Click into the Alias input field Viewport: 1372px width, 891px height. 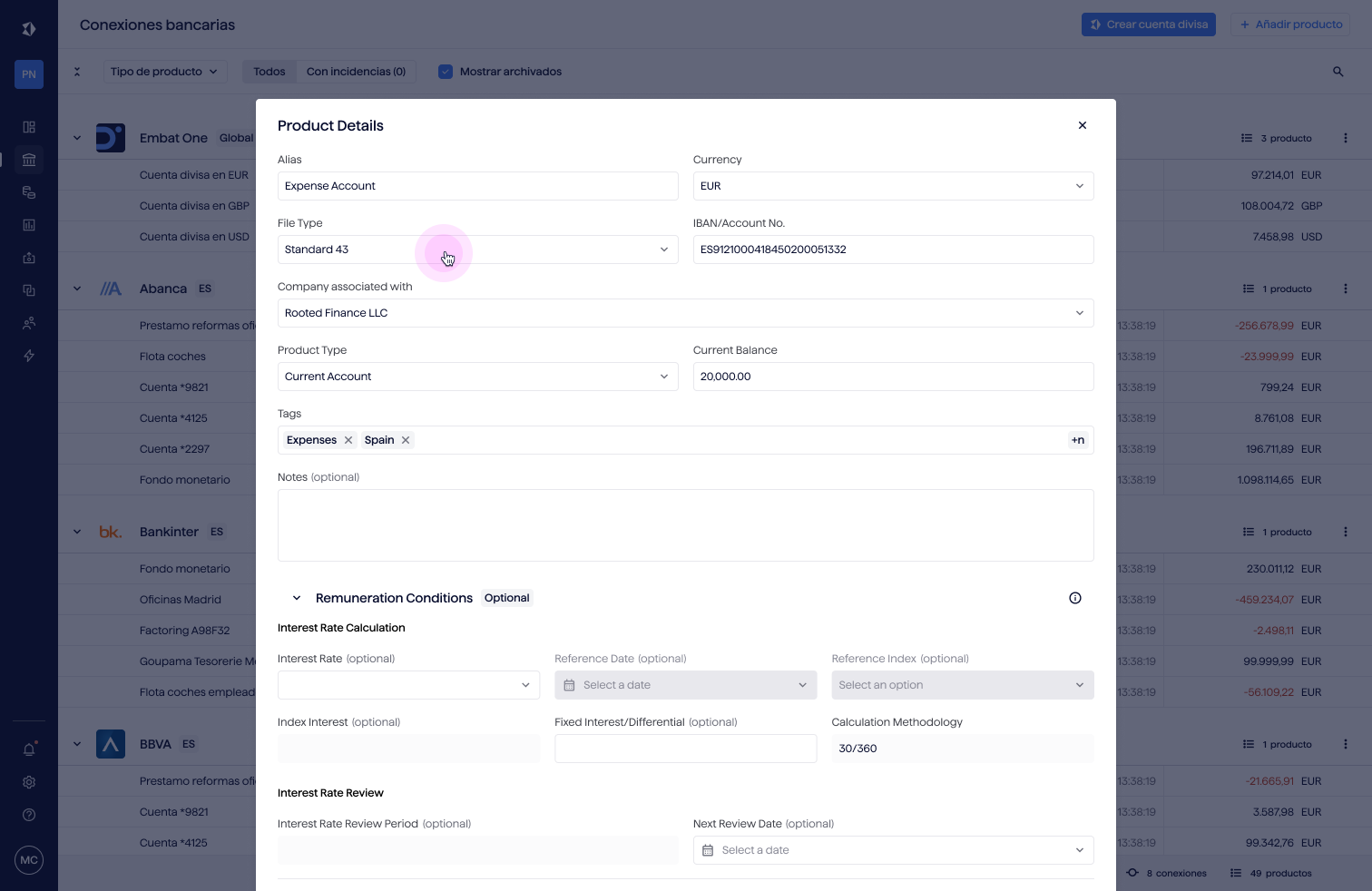[x=477, y=186]
